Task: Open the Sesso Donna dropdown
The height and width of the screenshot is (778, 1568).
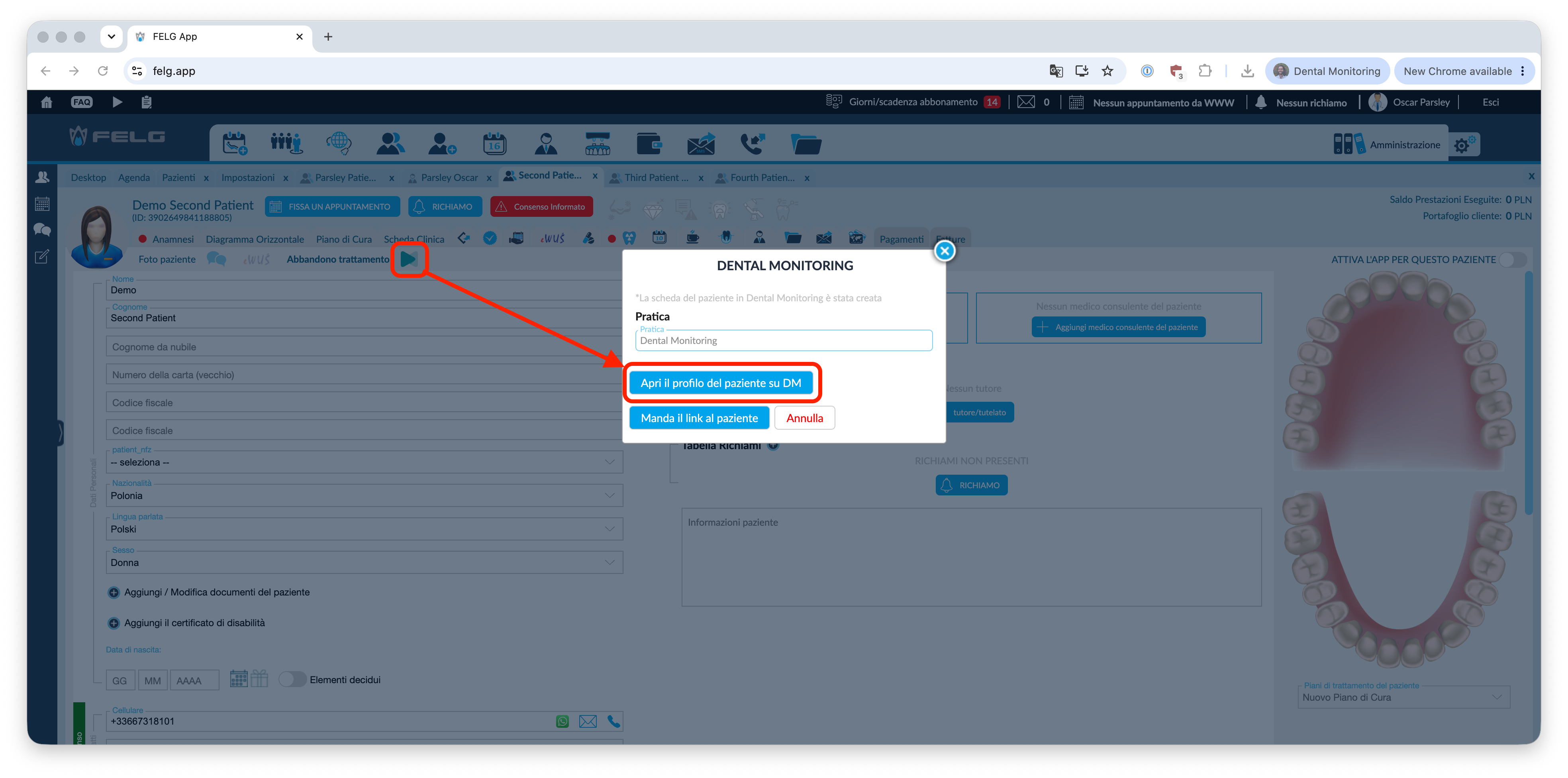Action: tap(364, 562)
